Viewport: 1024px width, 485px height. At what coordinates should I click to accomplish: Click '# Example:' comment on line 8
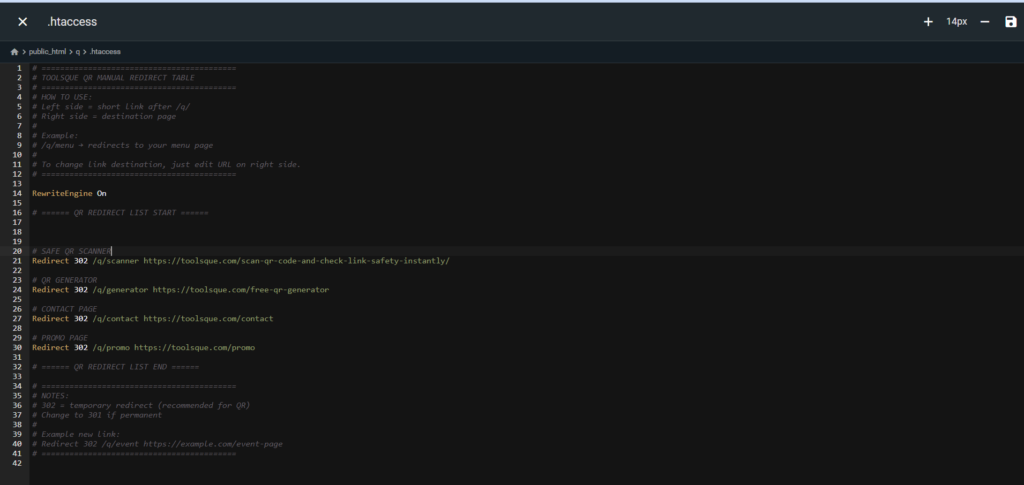[55, 135]
